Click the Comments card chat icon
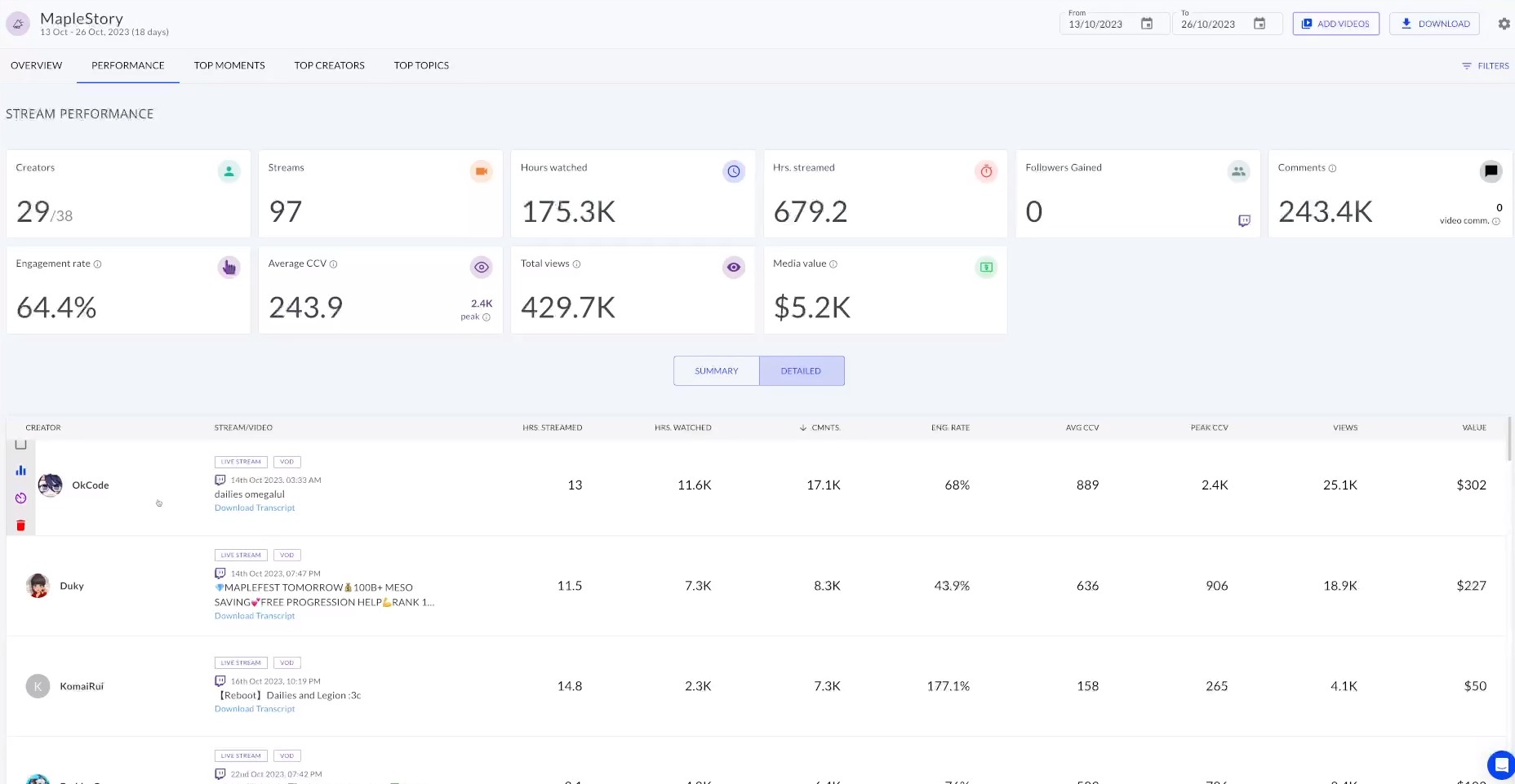The height and width of the screenshot is (784, 1515). point(1491,171)
